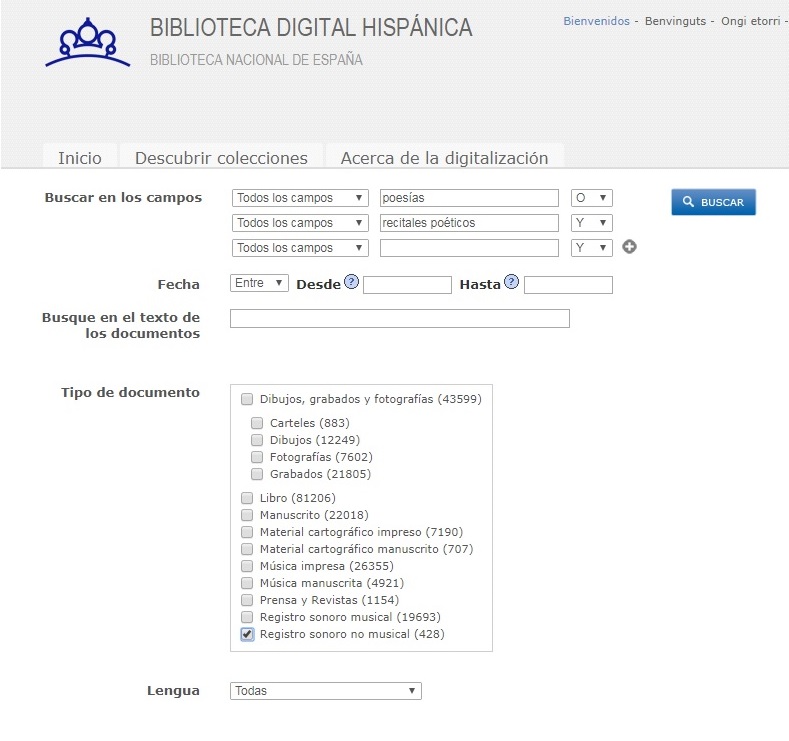Check the Dibujos (12249) checkbox

[257, 440]
